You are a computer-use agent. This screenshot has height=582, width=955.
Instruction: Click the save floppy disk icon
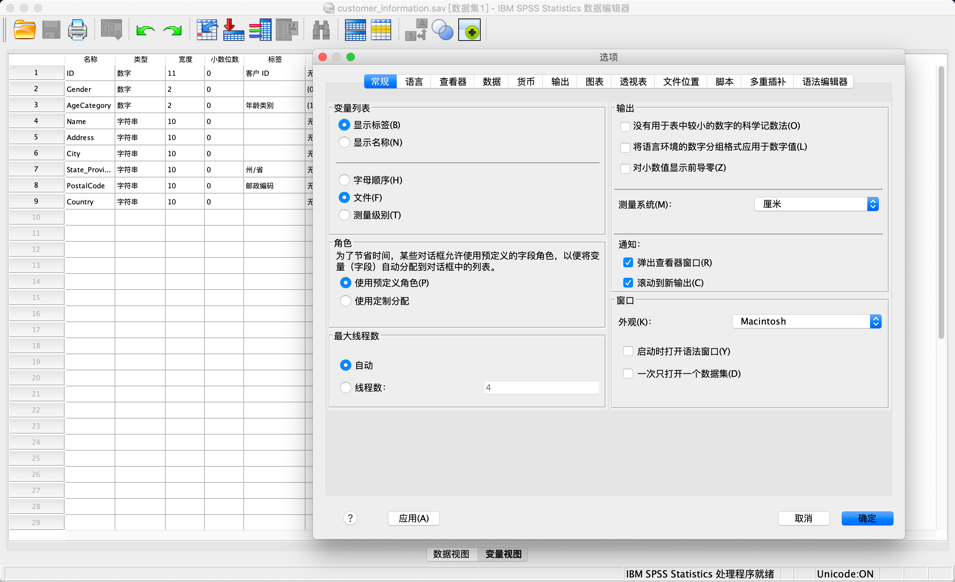click(x=51, y=30)
